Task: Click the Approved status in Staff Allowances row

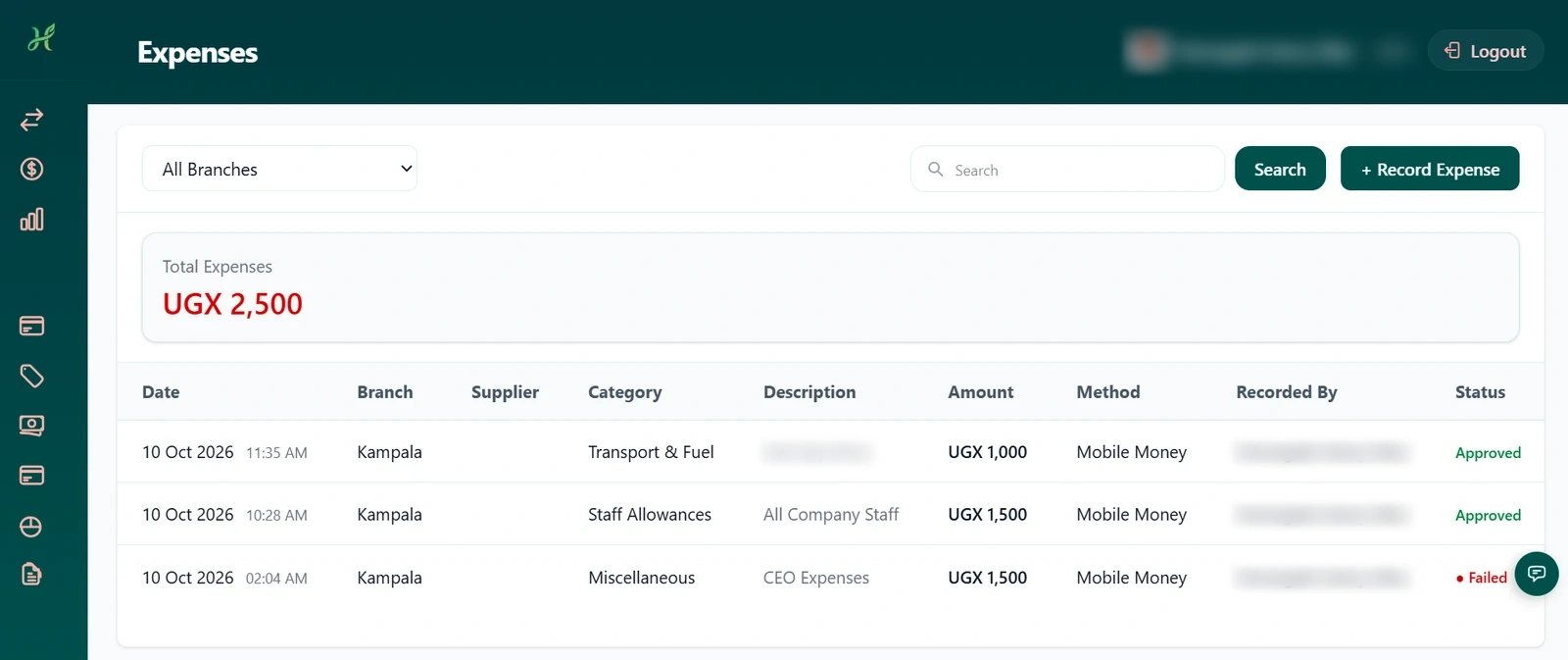Action: 1488,516
